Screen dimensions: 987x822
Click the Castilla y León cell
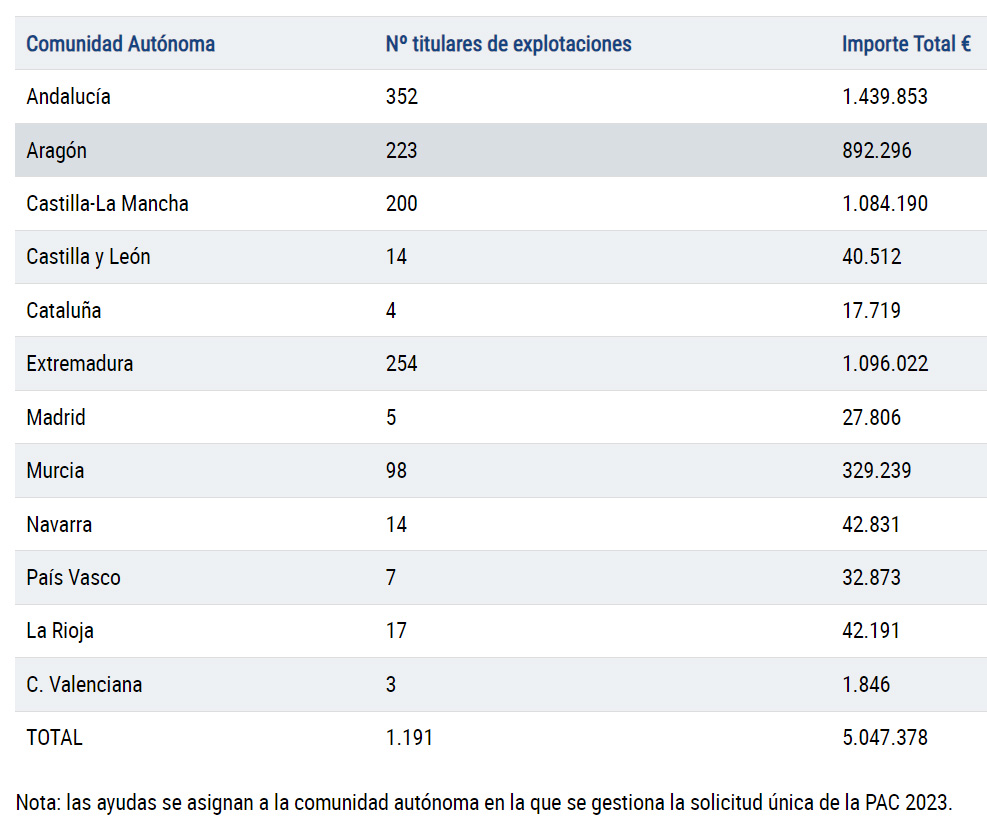pos(88,257)
